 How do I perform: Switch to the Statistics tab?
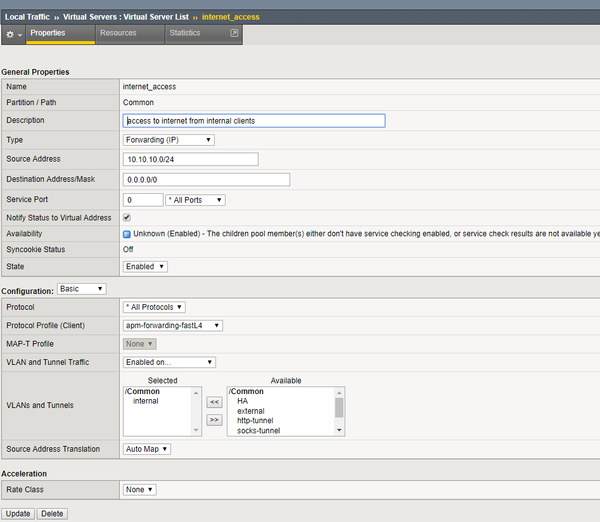(184, 34)
